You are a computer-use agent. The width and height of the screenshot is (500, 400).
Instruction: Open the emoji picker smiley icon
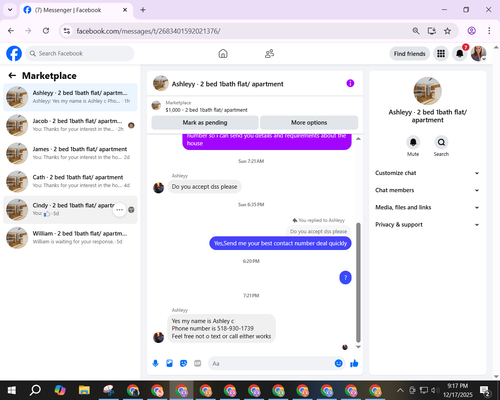pos(338,363)
